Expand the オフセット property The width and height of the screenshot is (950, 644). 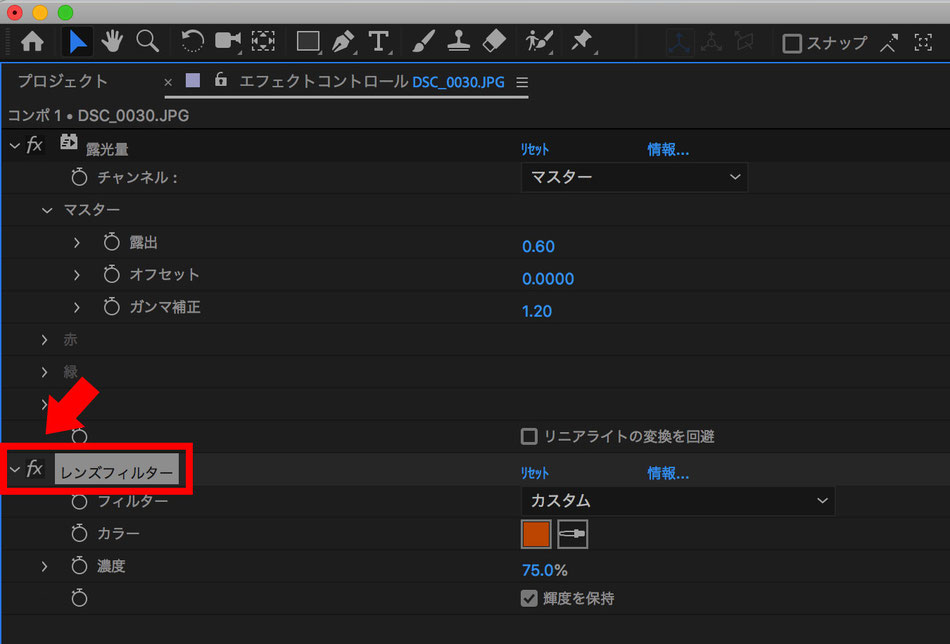coord(76,274)
